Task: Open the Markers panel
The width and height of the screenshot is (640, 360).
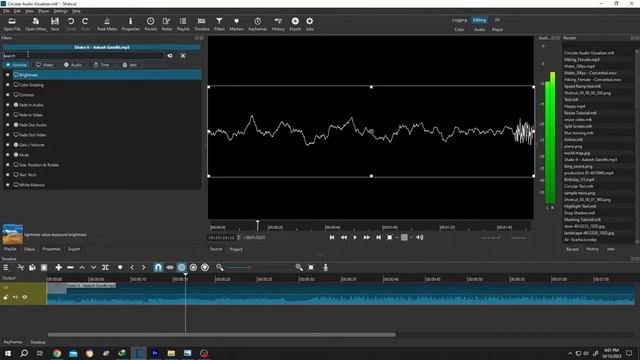Action: (236, 24)
